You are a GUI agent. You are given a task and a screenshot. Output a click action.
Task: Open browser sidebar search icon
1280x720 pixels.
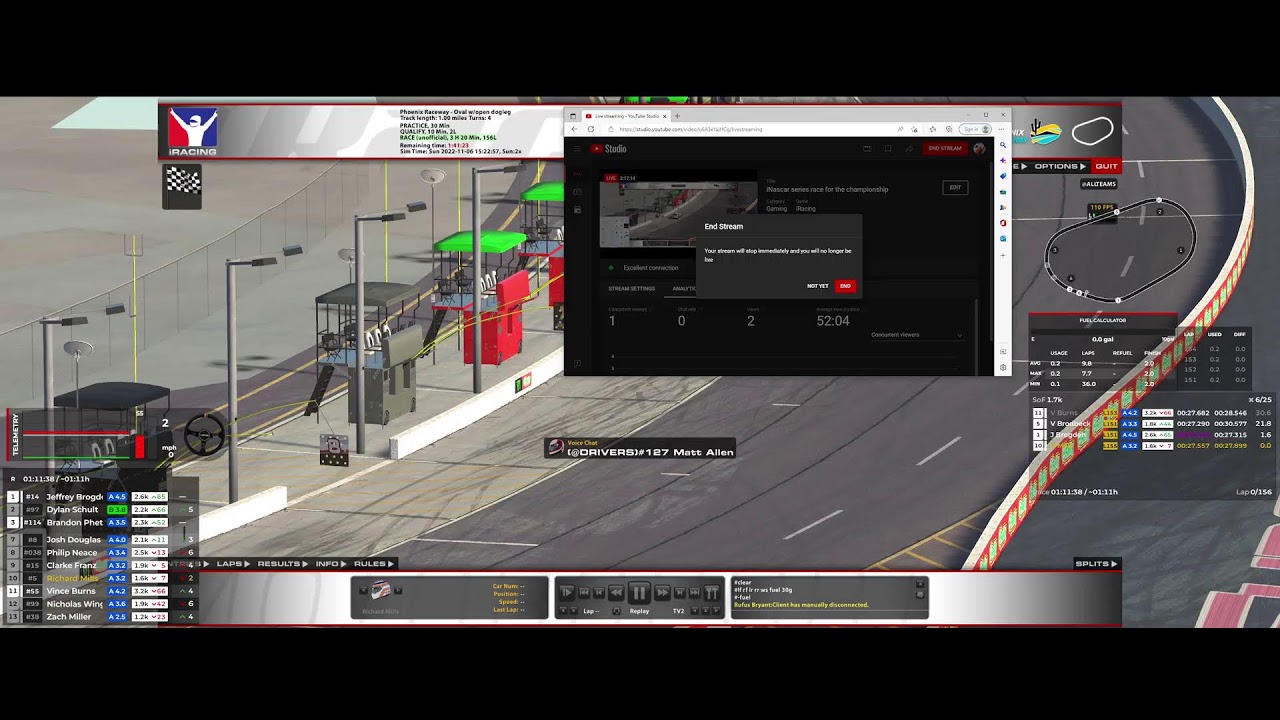(1003, 145)
